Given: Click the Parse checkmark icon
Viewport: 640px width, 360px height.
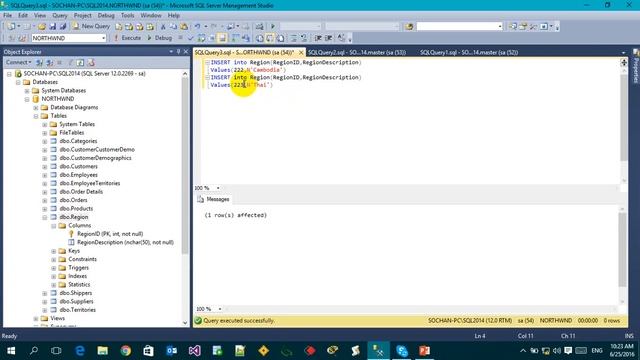Looking at the screenshot, I should [190, 38].
